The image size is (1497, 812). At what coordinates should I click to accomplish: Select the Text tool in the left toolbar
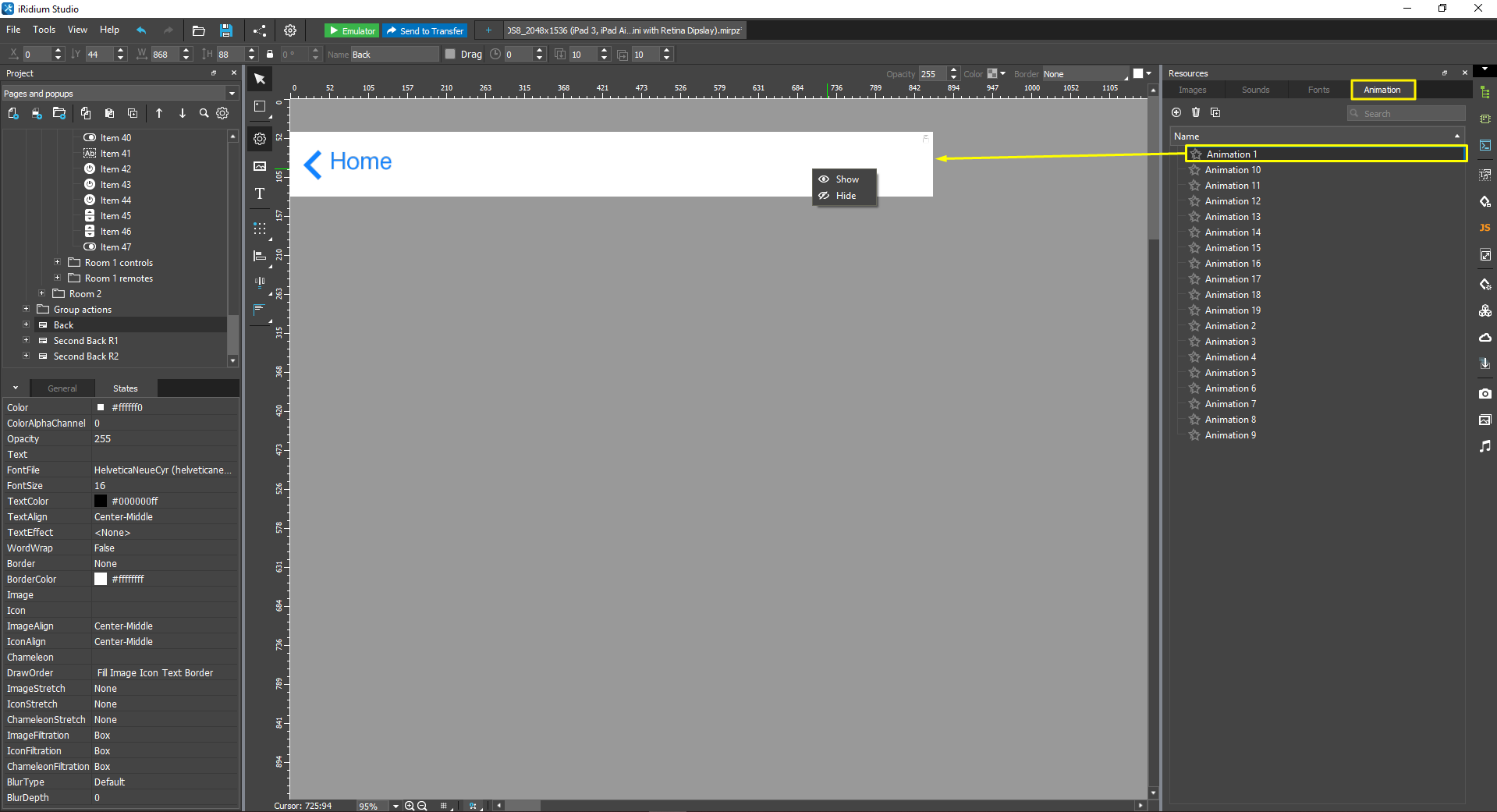pos(259,193)
